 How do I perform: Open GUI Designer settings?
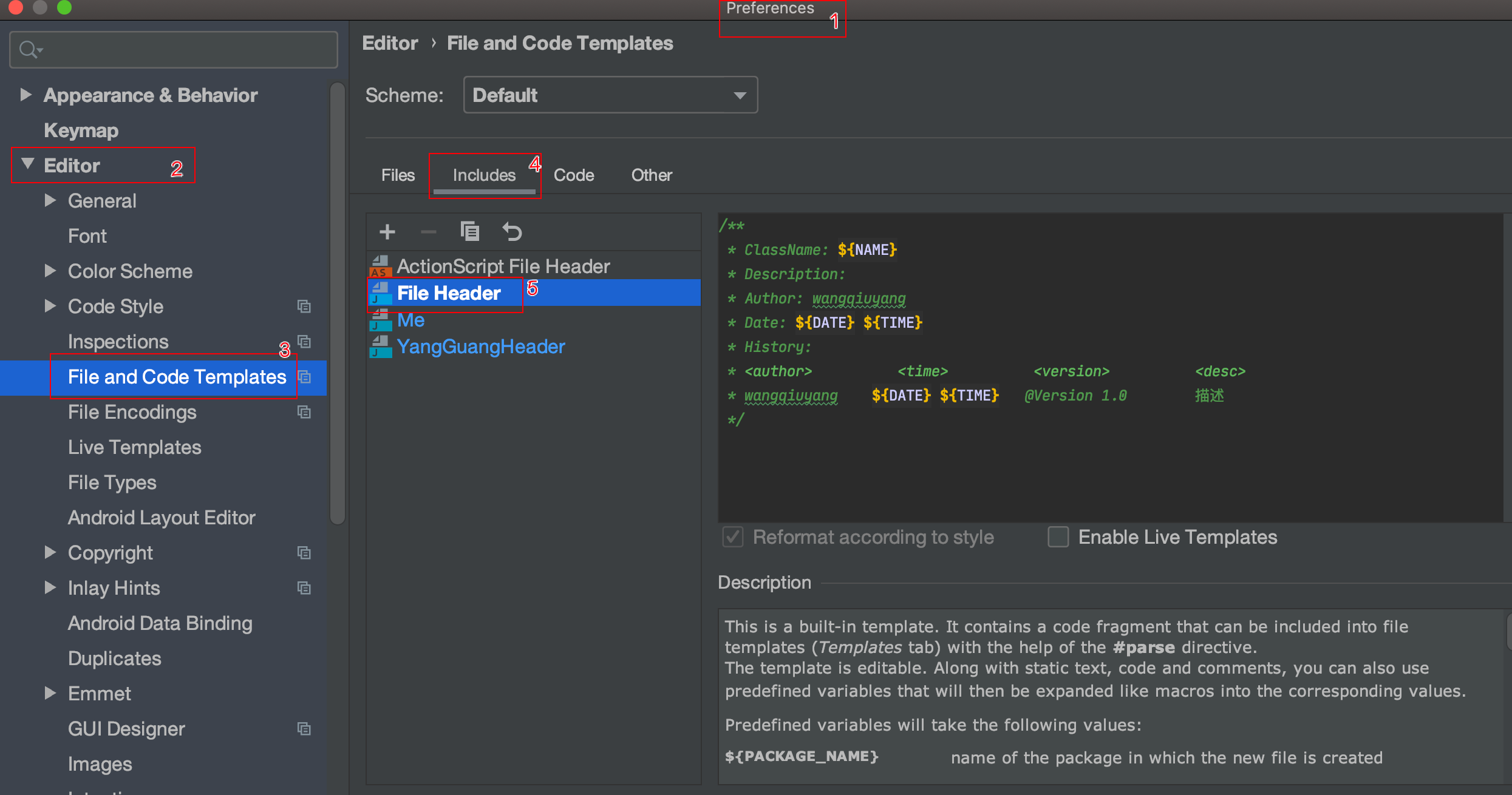coord(126,729)
